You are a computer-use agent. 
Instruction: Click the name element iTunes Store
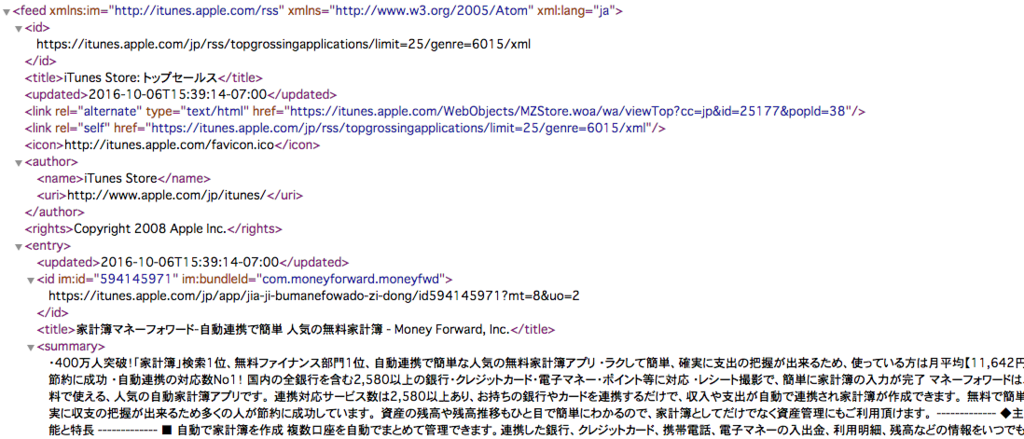click(x=123, y=178)
